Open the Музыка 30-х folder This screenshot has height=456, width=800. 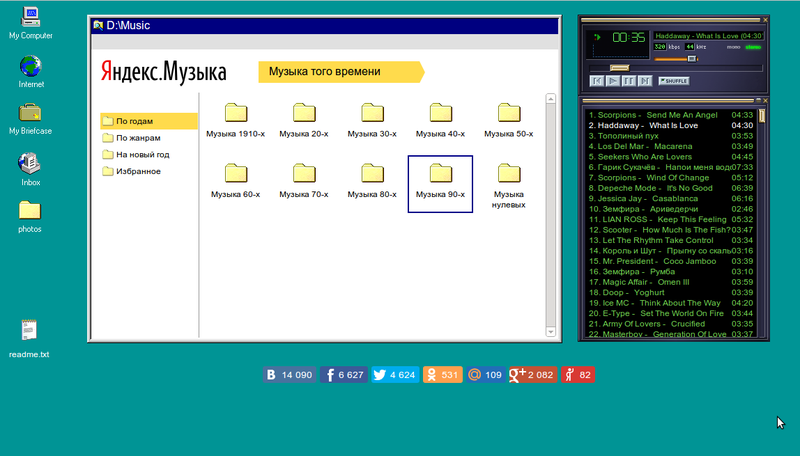click(372, 120)
